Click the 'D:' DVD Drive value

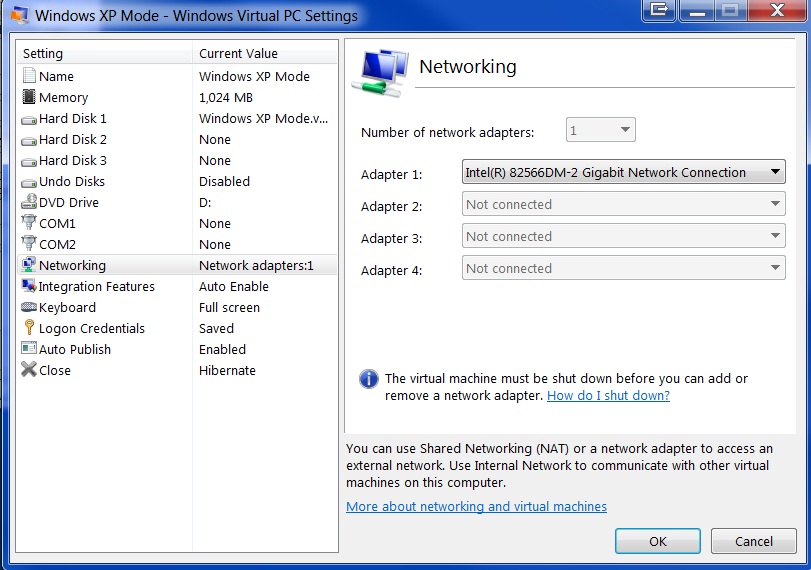coord(205,203)
